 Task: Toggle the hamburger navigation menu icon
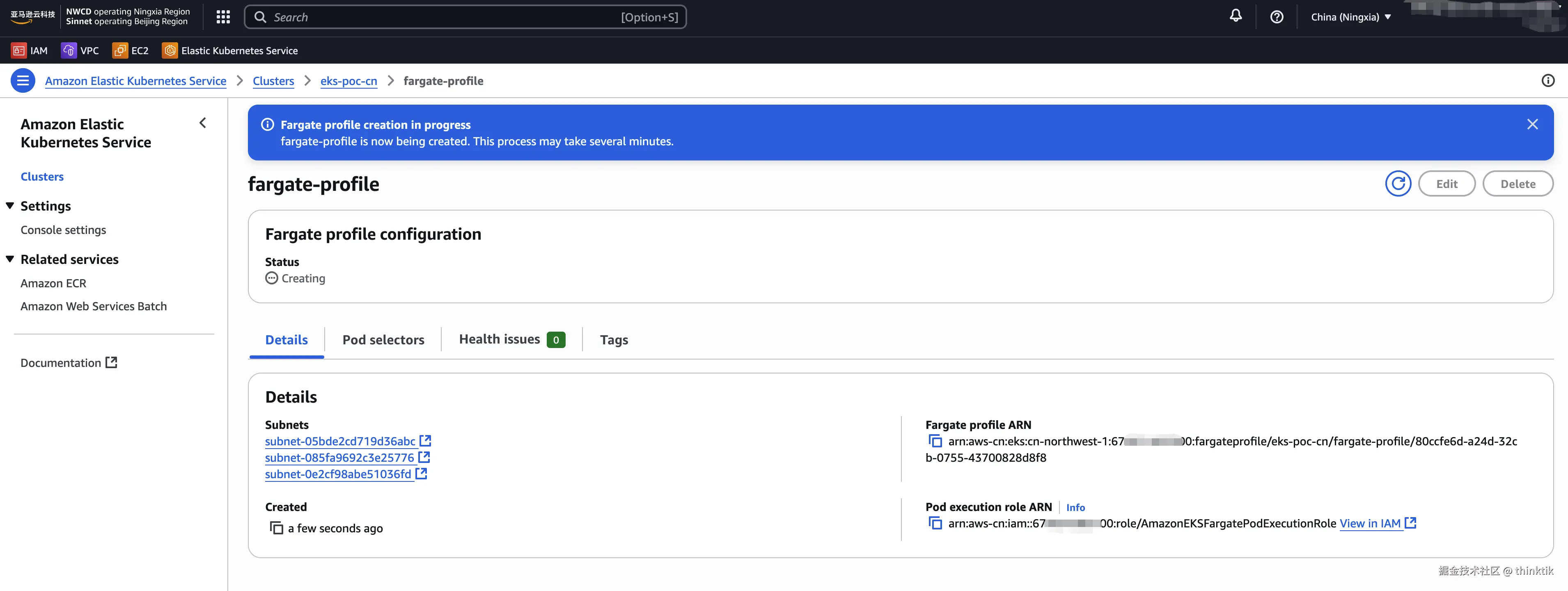[23, 81]
